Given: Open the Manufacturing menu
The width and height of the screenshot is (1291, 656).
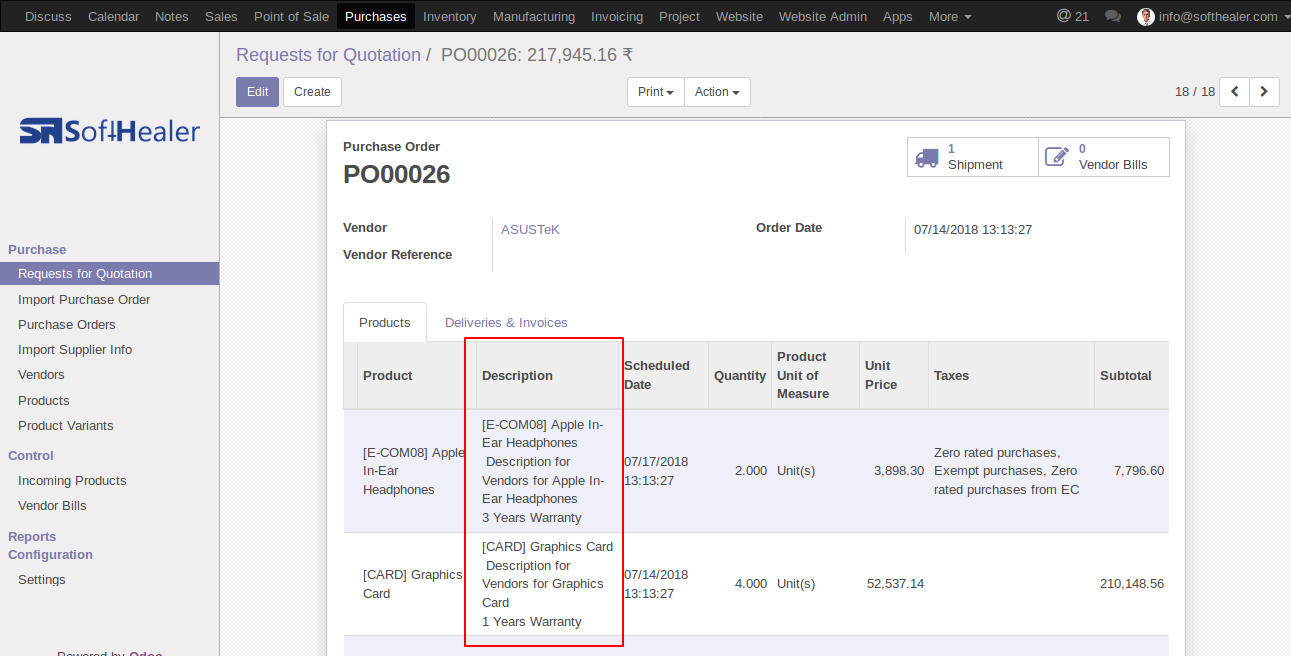Looking at the screenshot, I should (x=534, y=17).
